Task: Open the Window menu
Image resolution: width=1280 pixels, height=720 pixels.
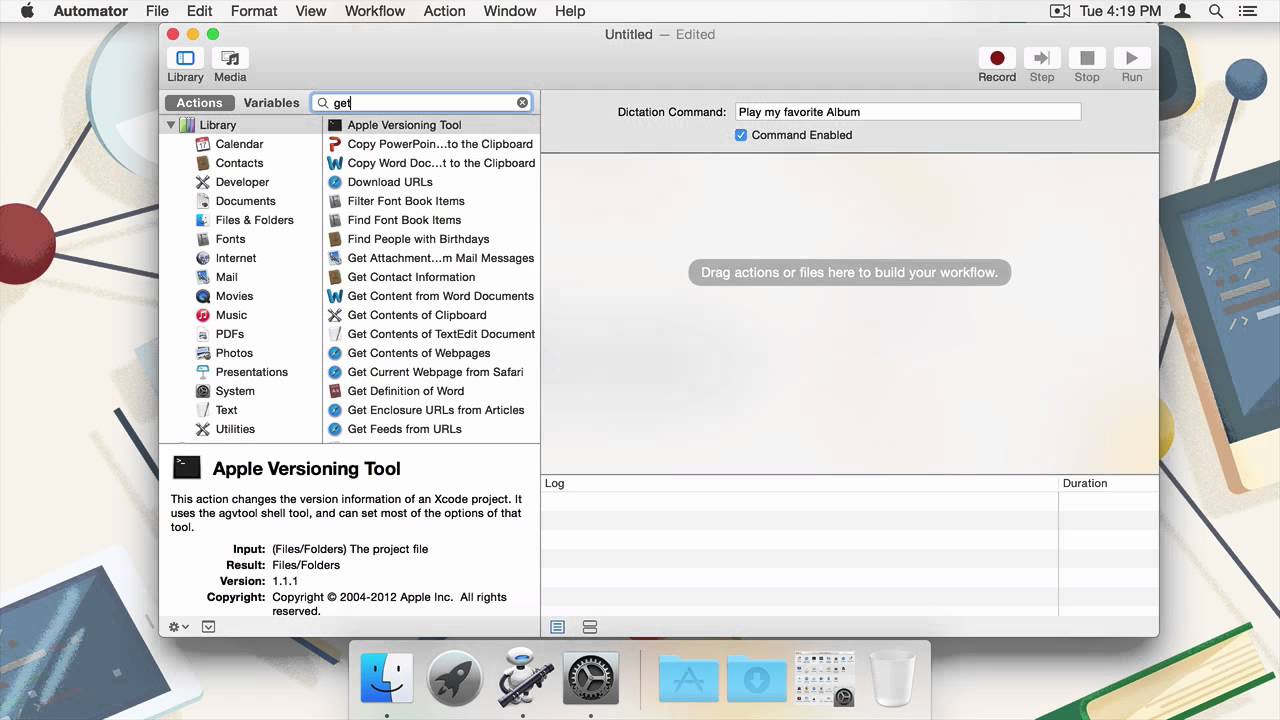Action: (x=510, y=11)
